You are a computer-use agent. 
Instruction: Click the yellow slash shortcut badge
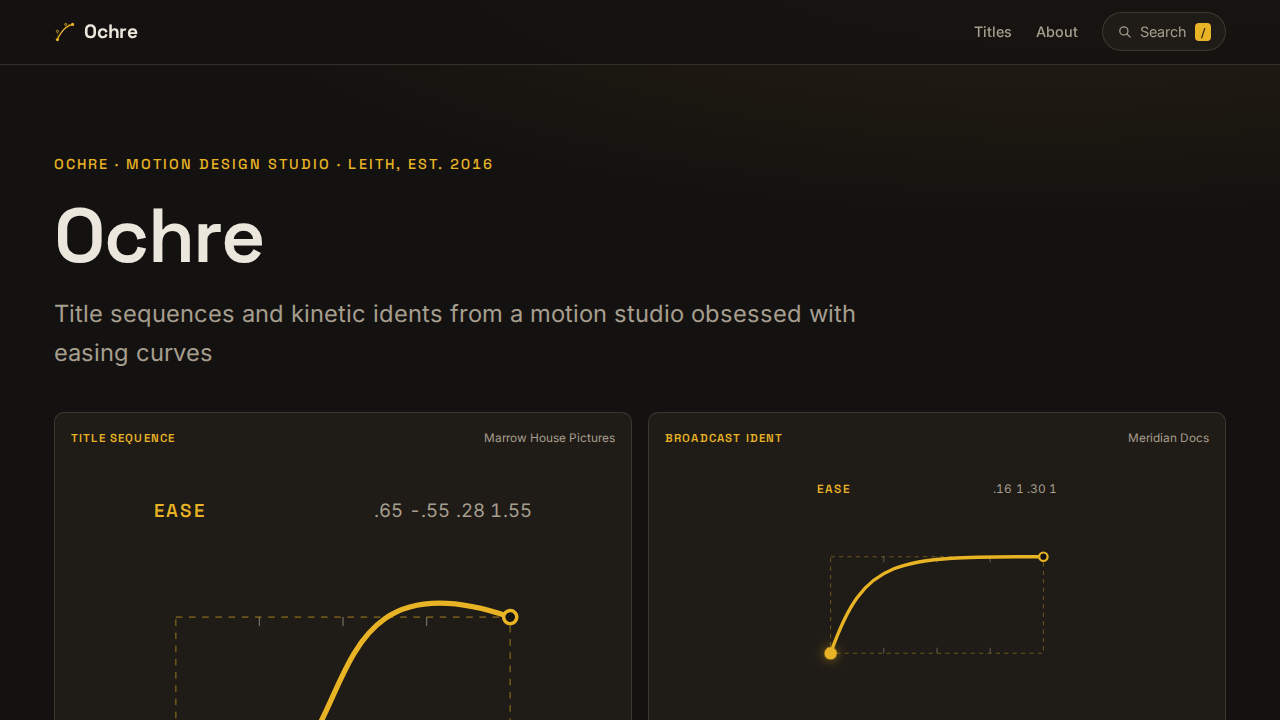(1203, 32)
